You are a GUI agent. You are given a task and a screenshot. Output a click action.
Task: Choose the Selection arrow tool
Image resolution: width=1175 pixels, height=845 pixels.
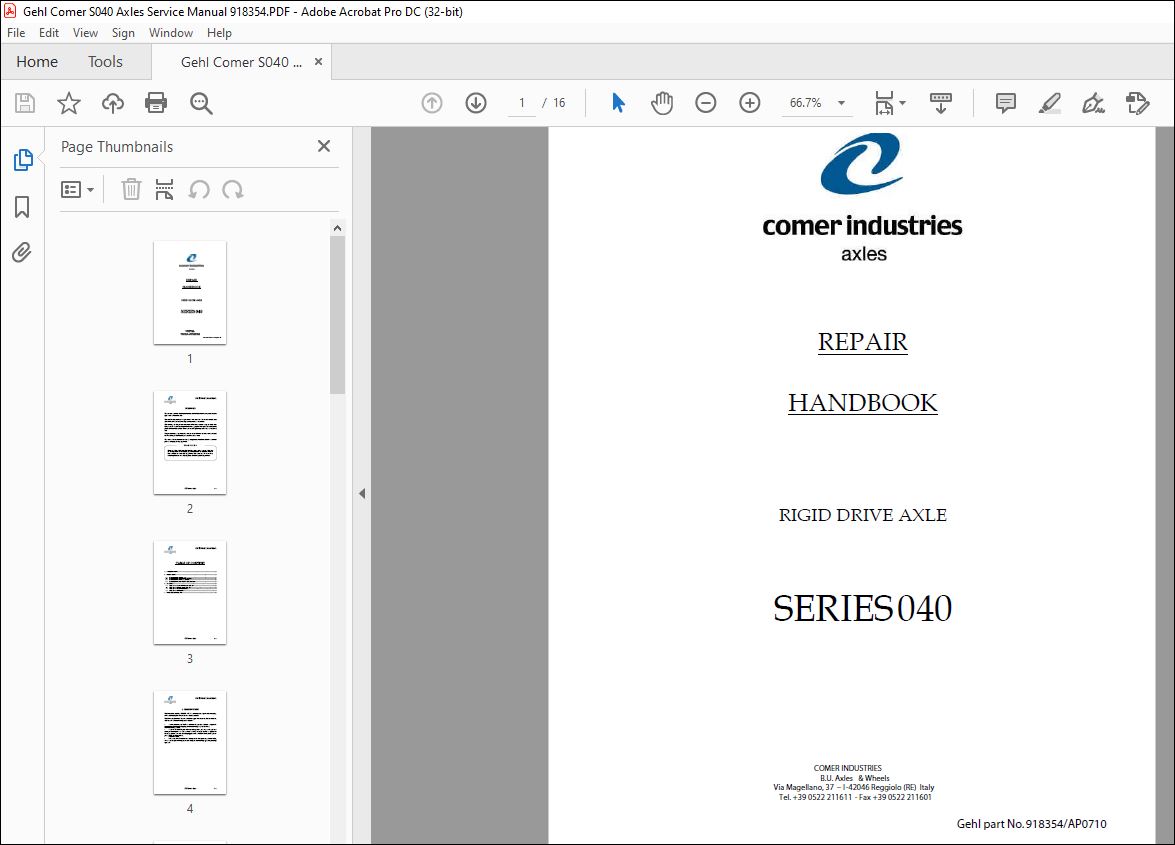coord(618,103)
